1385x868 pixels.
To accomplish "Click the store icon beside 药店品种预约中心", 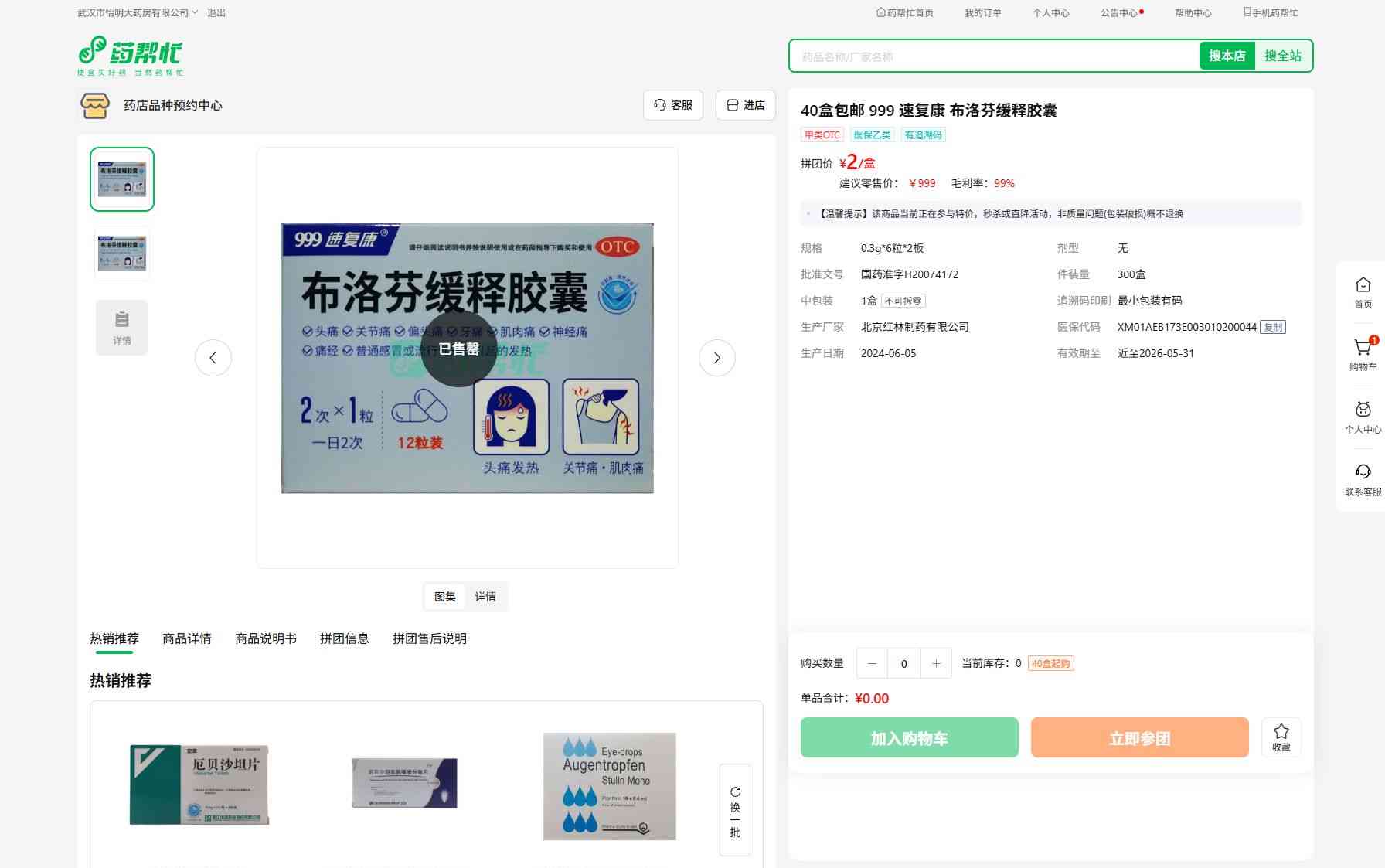I will click(95, 105).
